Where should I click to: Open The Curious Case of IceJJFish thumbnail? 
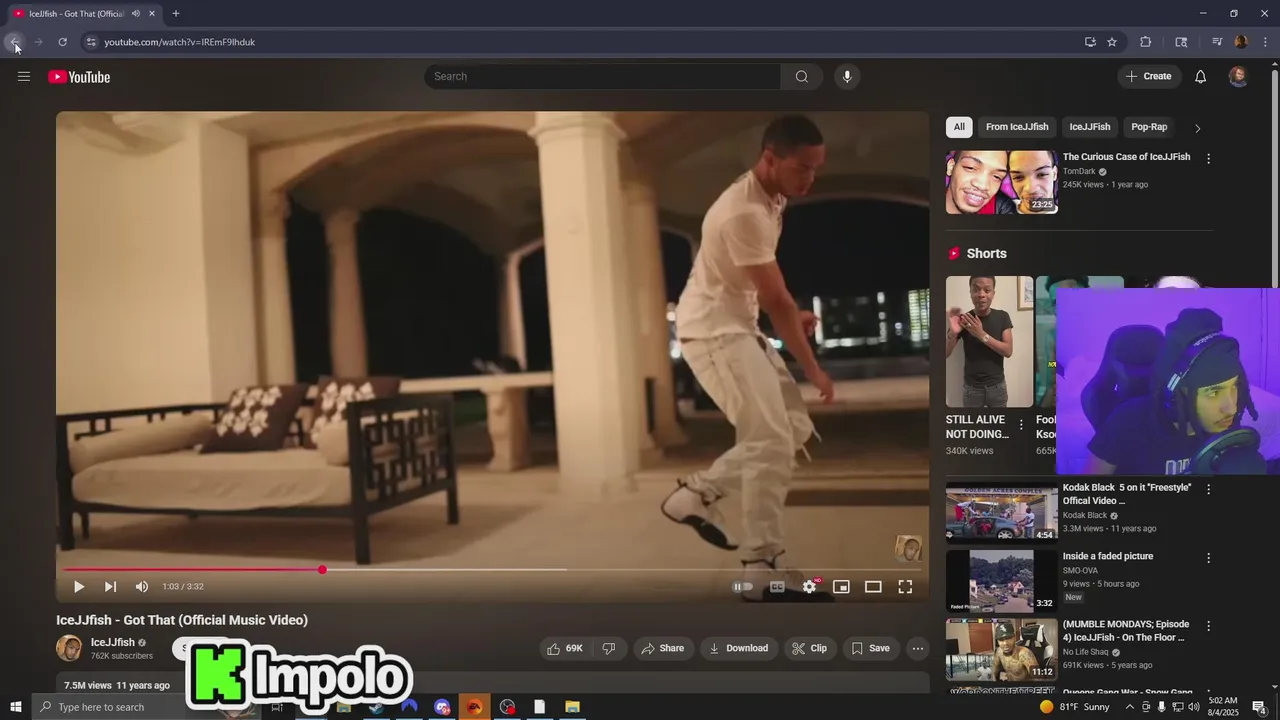[1002, 182]
